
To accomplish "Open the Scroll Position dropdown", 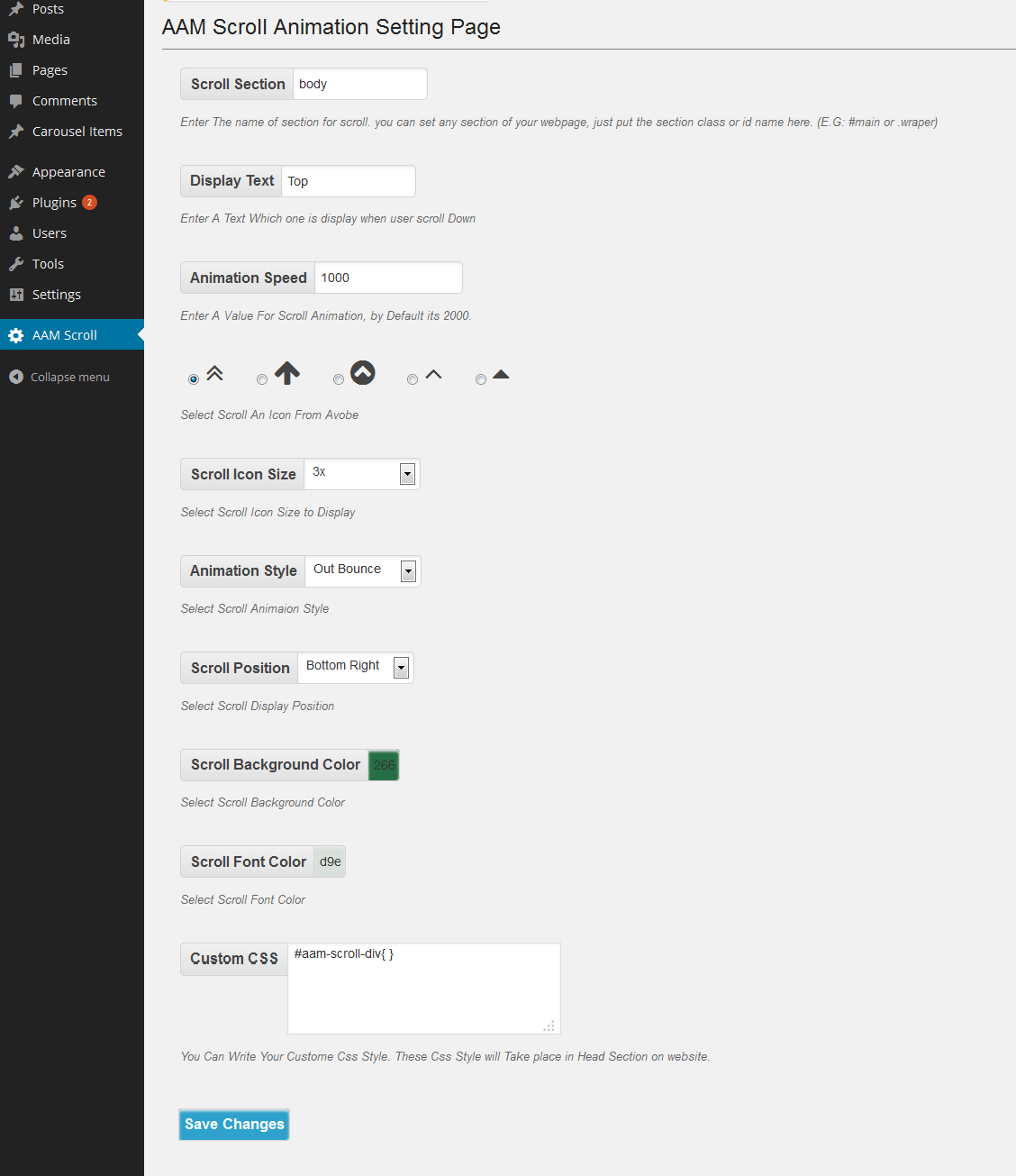I will pos(356,668).
